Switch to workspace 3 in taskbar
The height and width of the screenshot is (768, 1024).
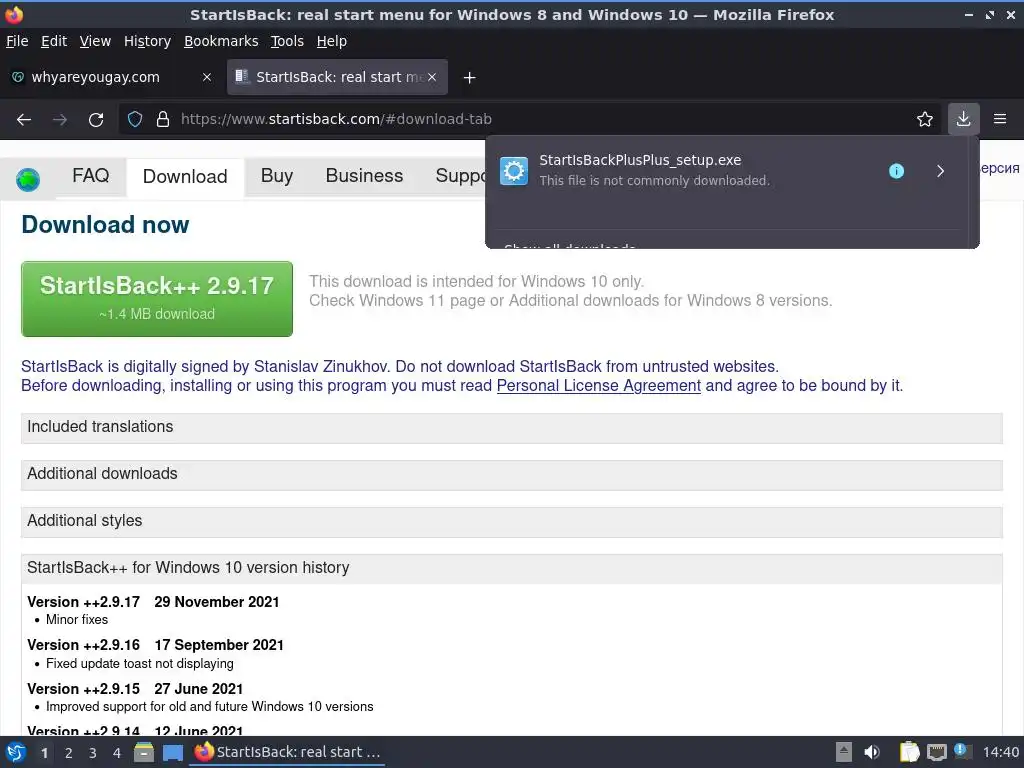pyautogui.click(x=93, y=753)
